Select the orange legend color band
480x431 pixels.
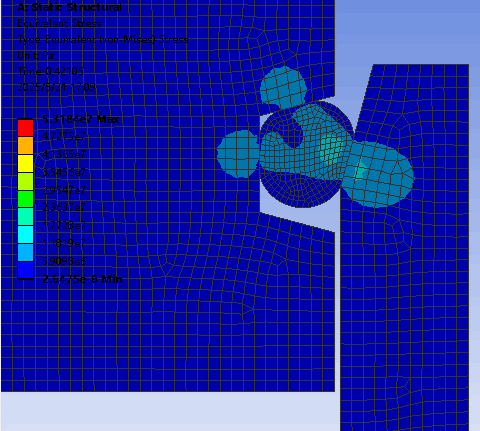25,146
